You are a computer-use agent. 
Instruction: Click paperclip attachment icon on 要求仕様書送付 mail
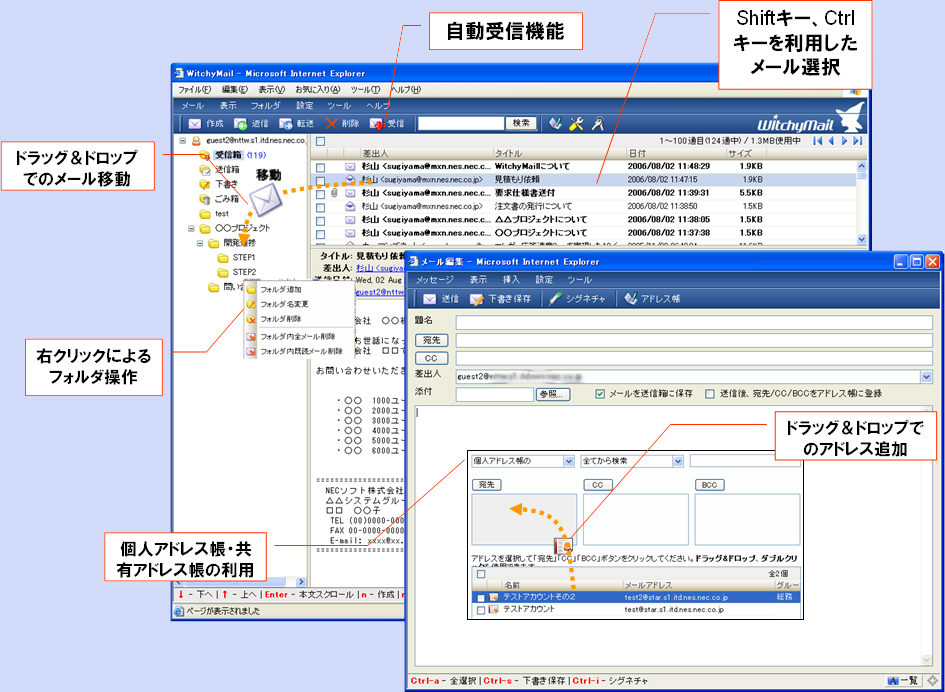[333, 193]
